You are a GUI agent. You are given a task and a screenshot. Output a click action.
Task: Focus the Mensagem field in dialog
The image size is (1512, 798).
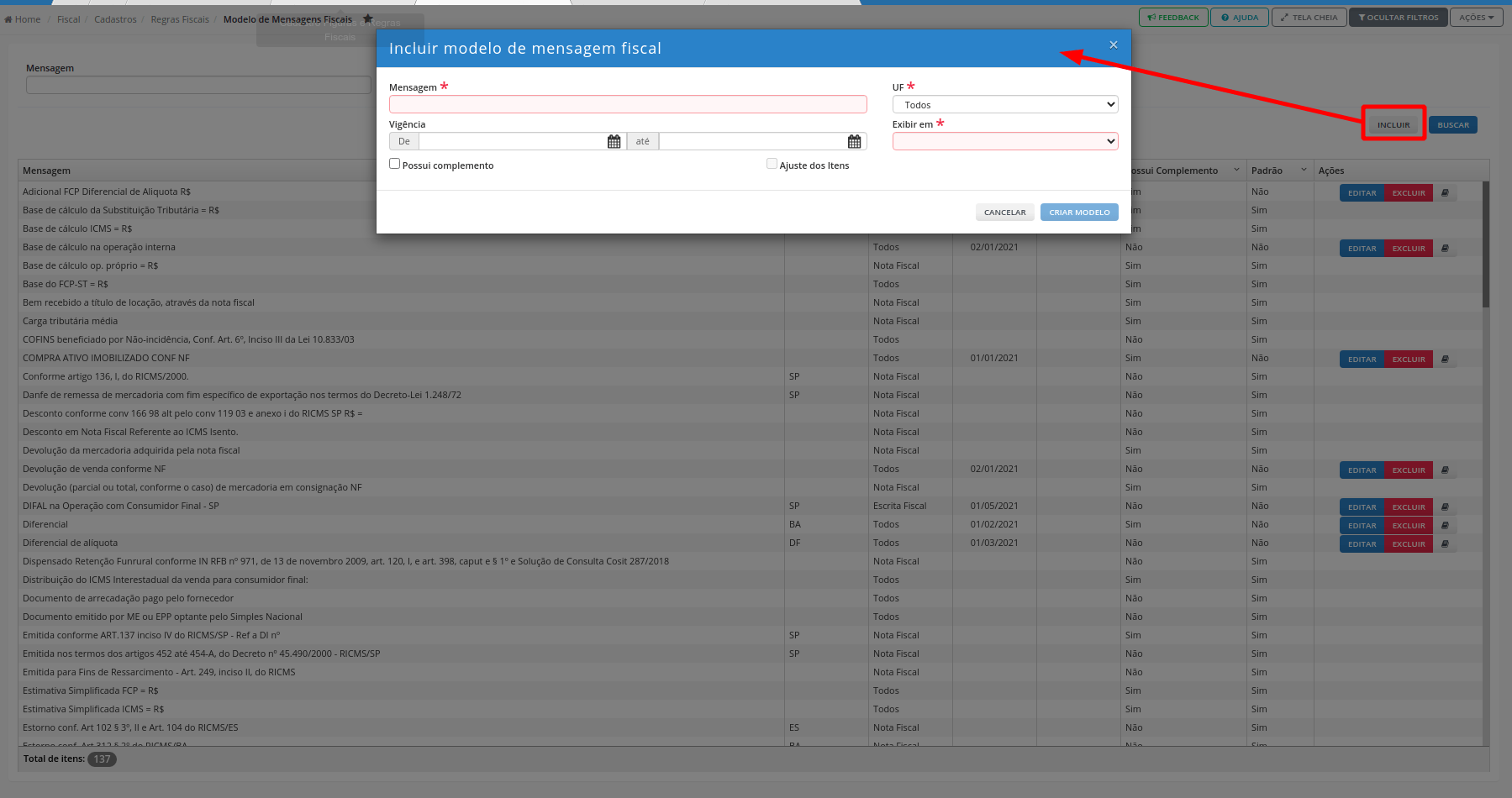tap(628, 104)
